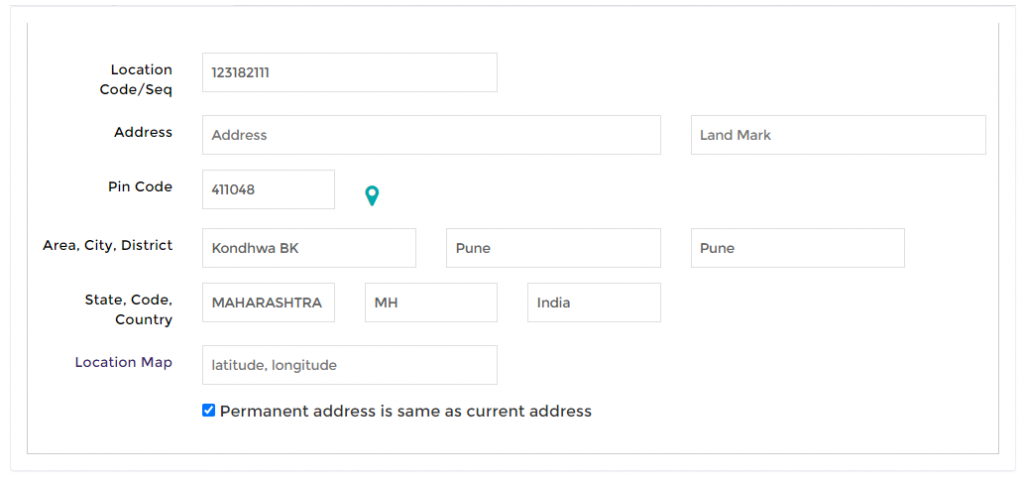Select the Country field showing India
This screenshot has width=1024, height=482.
(x=594, y=302)
